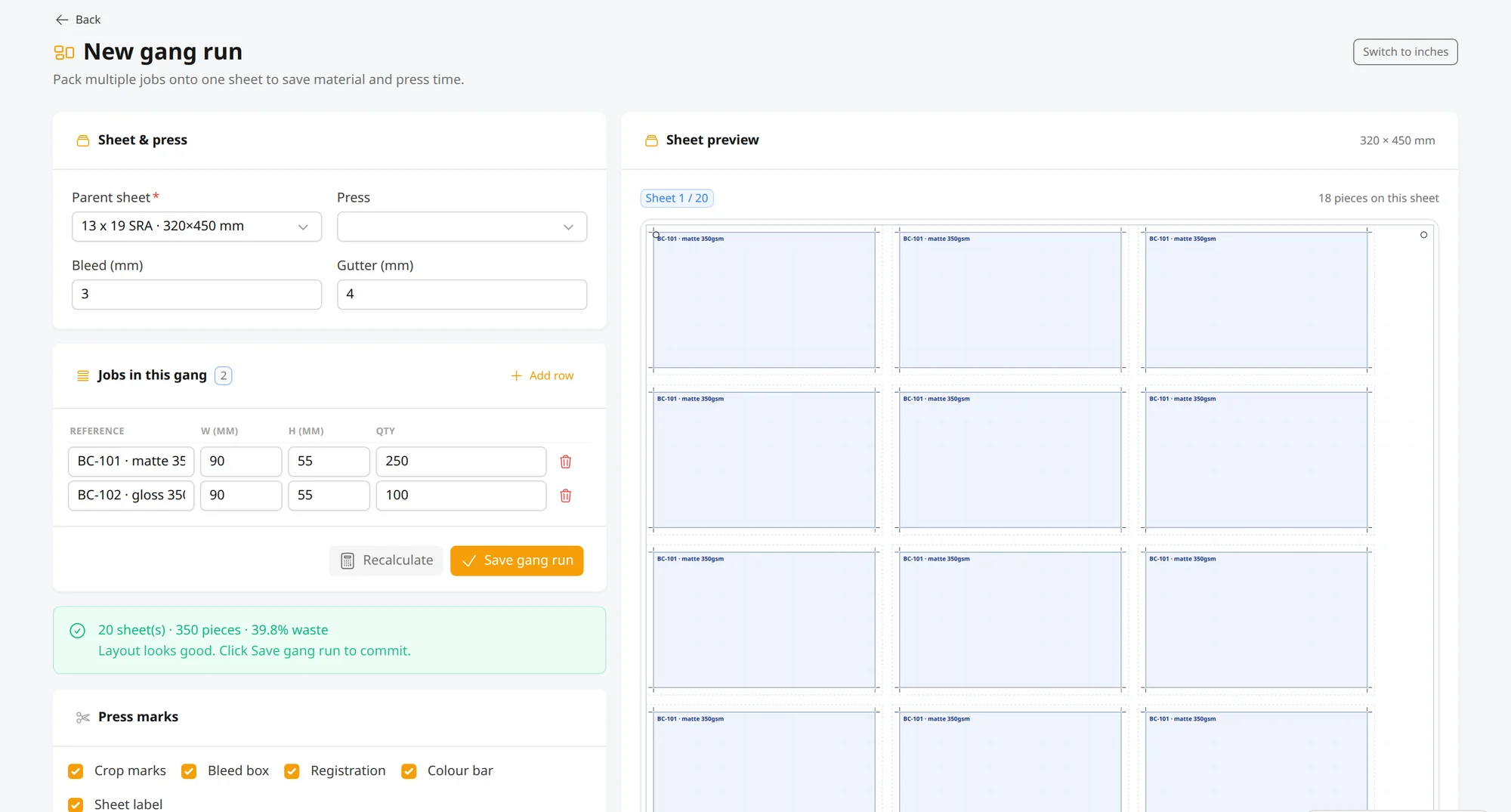Edit the BC-102 gloss reference field

point(131,496)
